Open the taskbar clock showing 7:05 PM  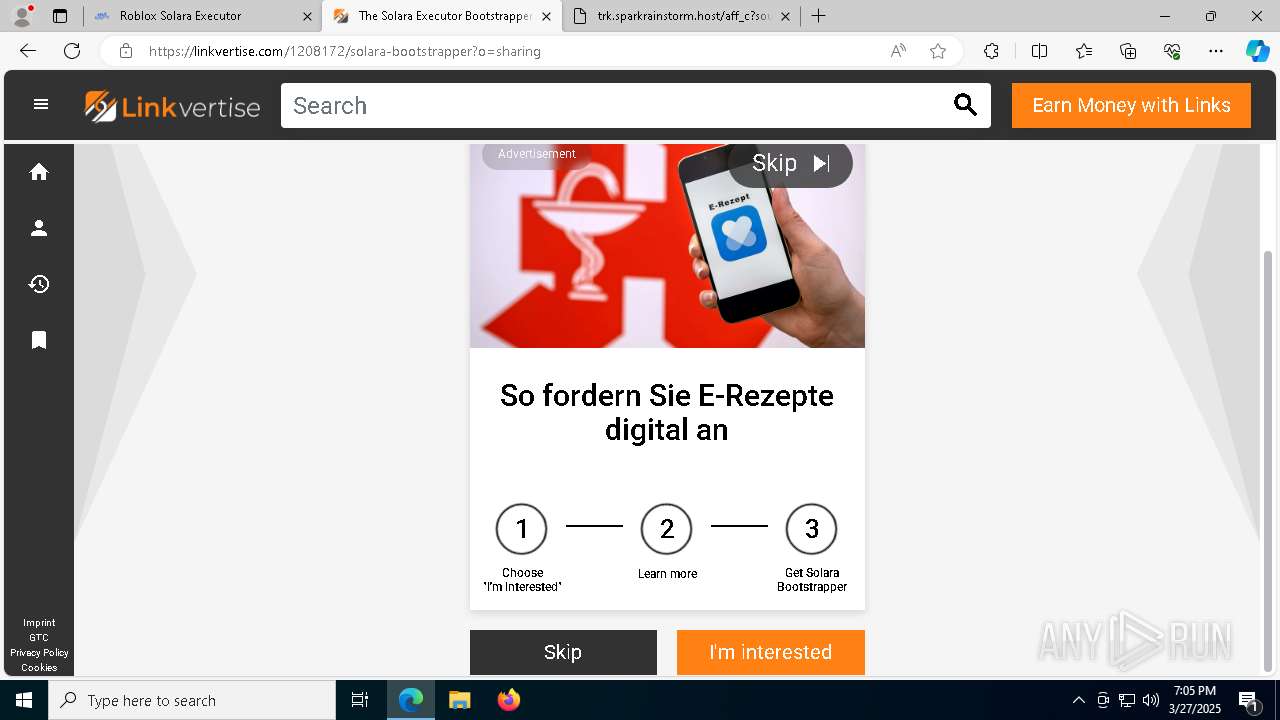1195,700
